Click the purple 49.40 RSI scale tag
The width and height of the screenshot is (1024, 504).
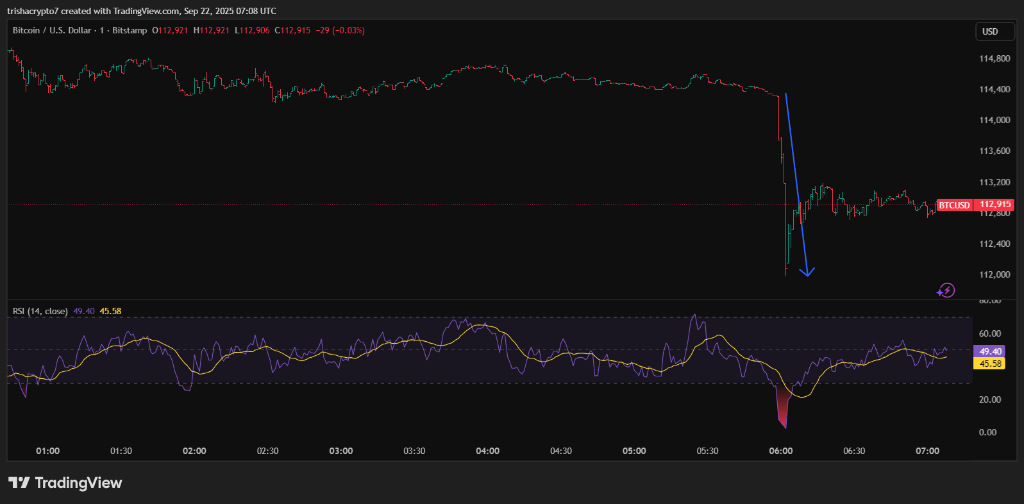(x=993, y=352)
